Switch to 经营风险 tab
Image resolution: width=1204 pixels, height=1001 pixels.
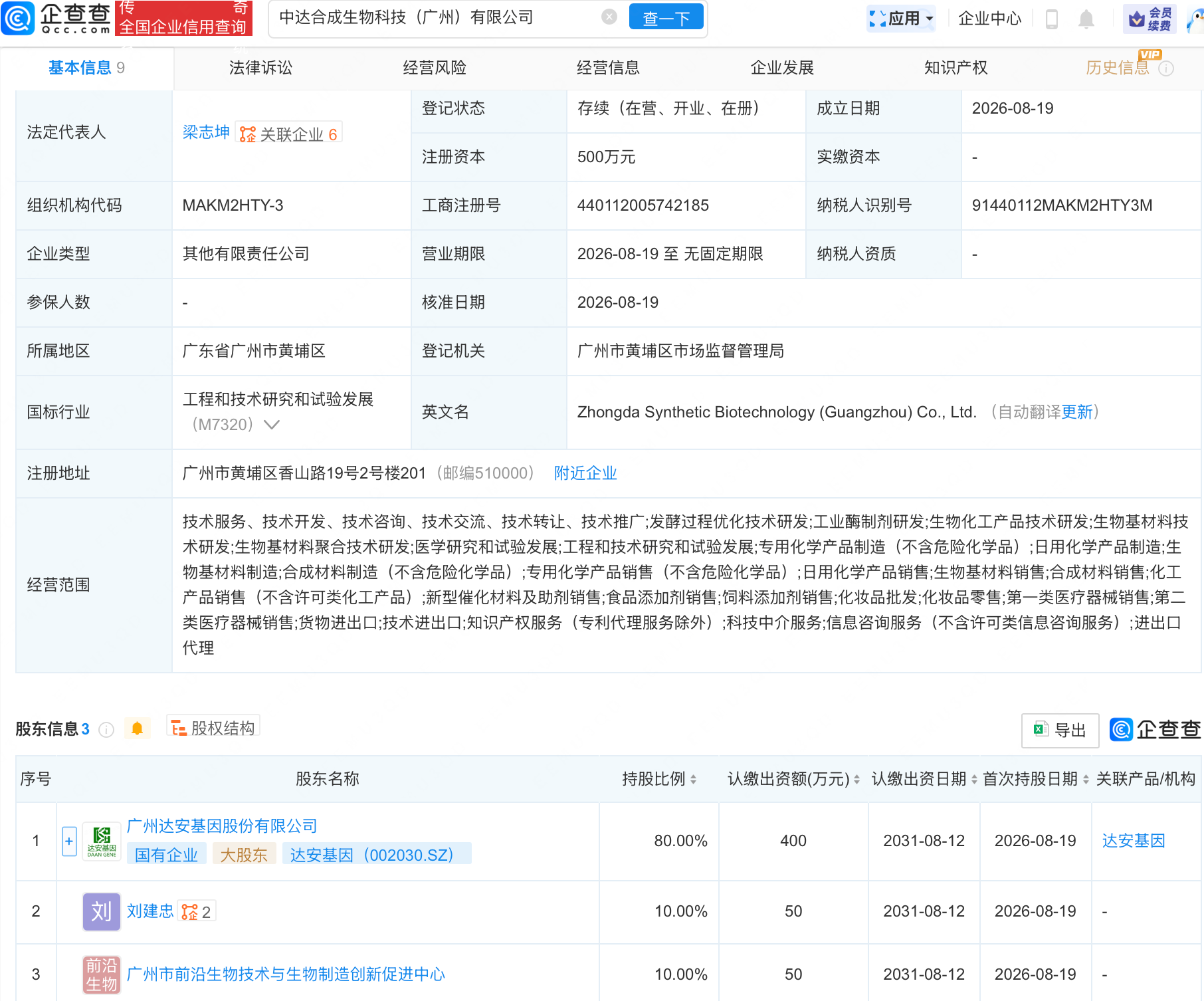(x=435, y=68)
